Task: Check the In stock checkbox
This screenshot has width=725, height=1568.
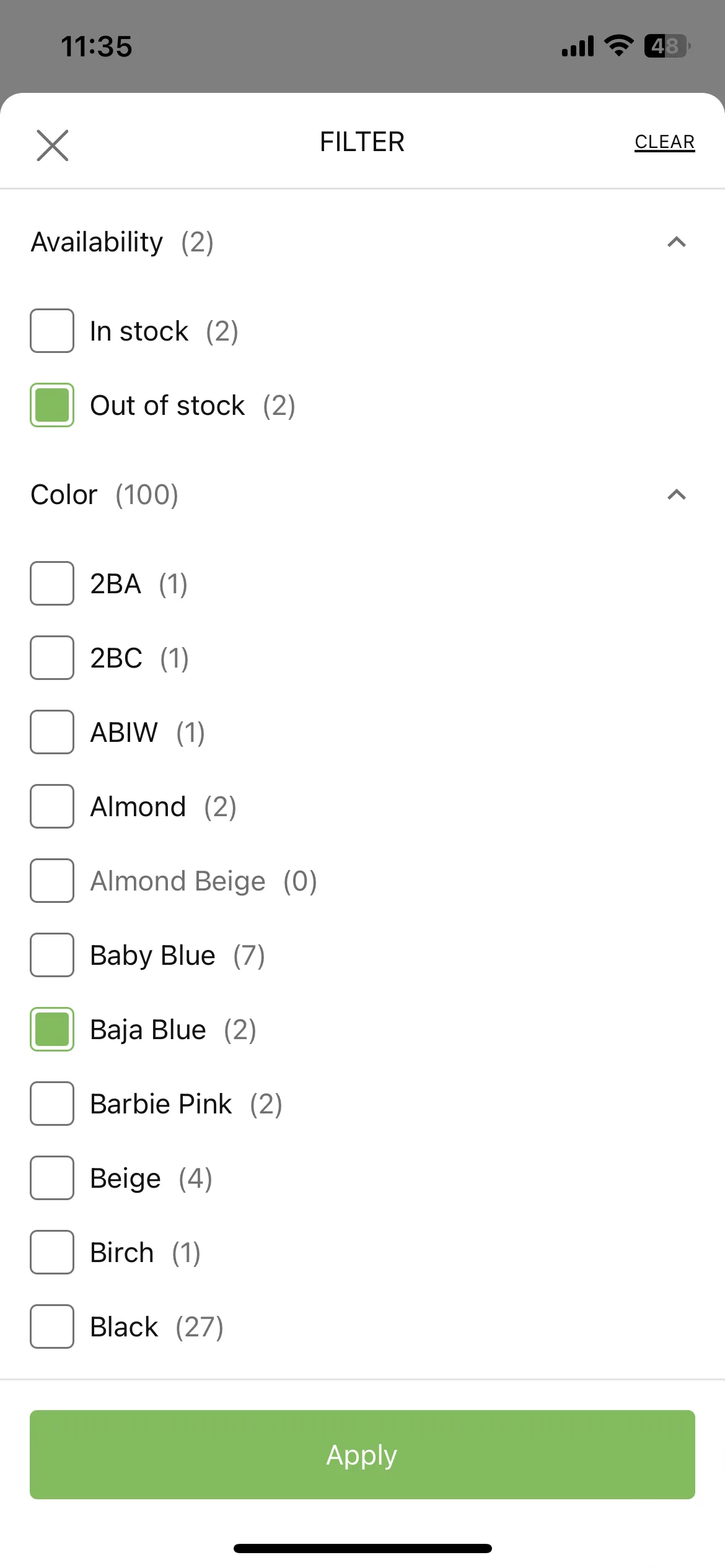Action: pyautogui.click(x=52, y=331)
